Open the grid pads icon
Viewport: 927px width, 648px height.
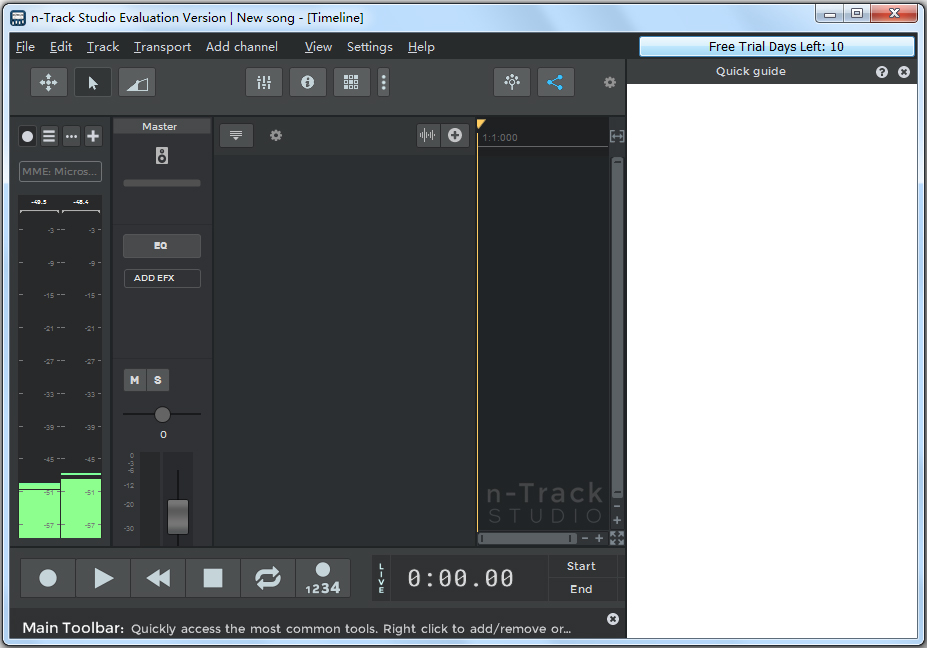click(x=351, y=82)
